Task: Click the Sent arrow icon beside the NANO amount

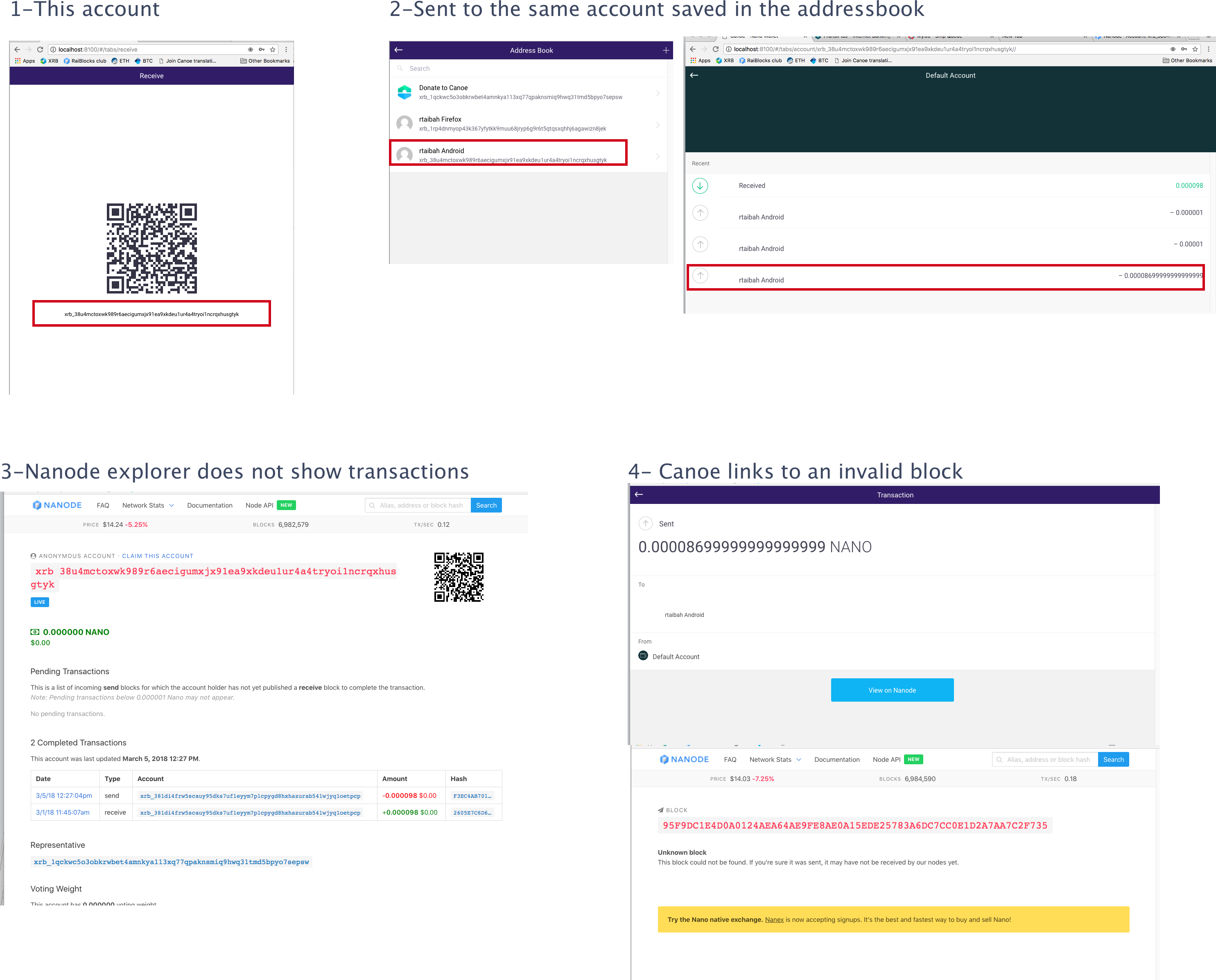Action: tap(646, 523)
